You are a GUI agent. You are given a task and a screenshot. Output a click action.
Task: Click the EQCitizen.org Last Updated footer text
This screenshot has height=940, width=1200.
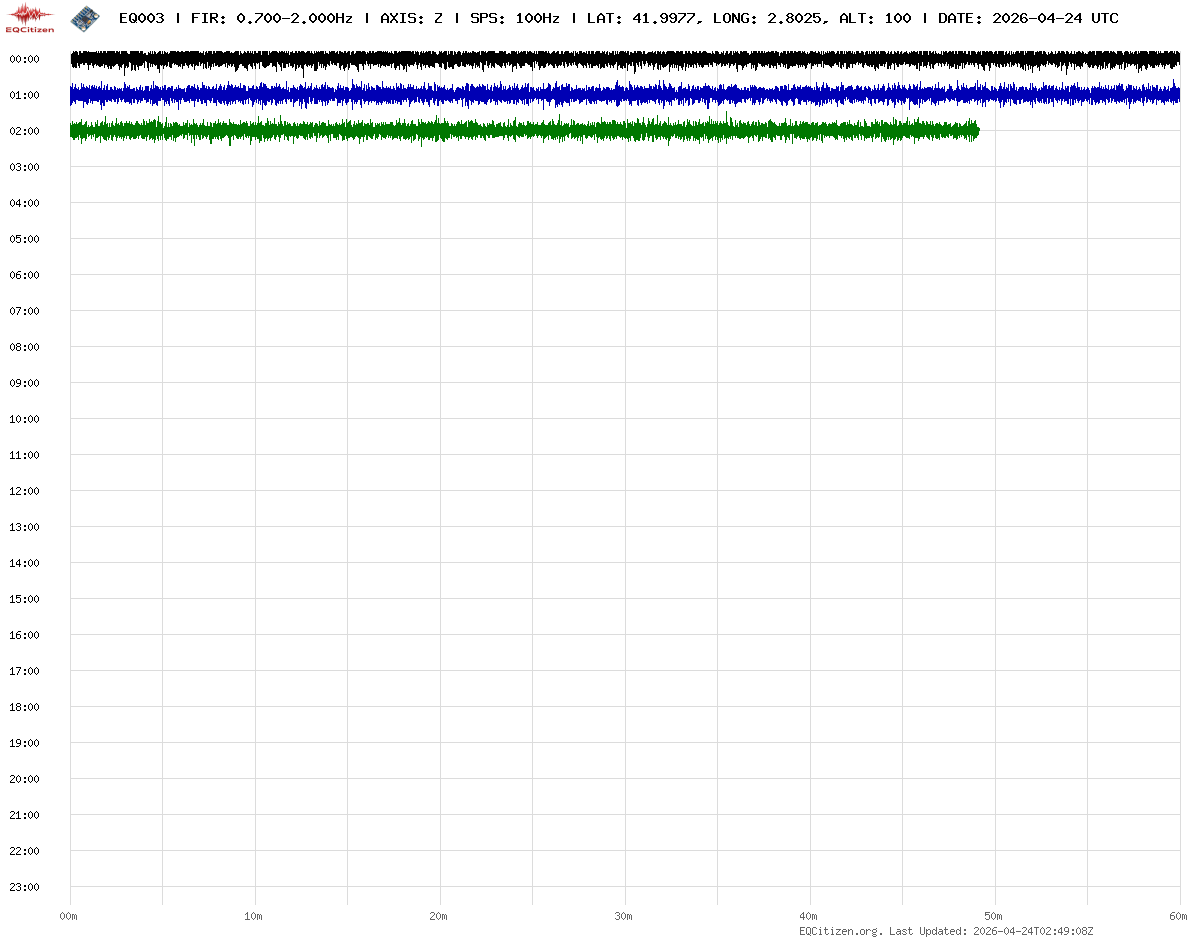tap(946, 931)
